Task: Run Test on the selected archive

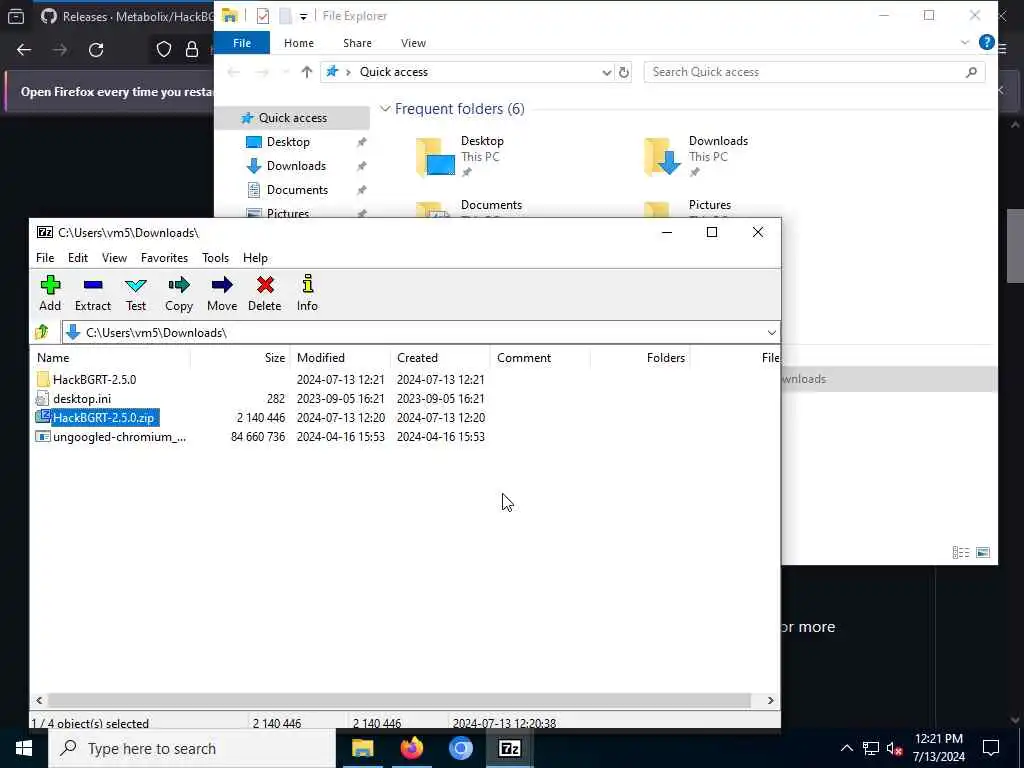Action: (136, 293)
